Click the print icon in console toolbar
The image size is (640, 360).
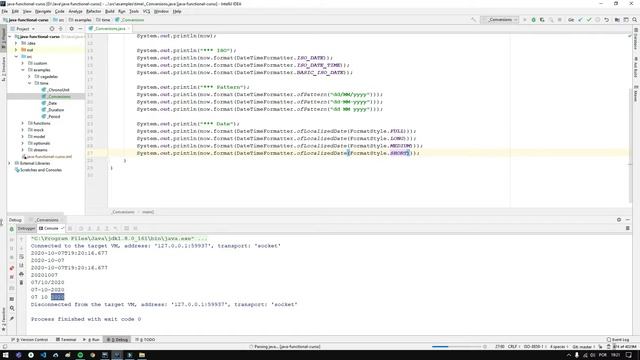click(21, 274)
